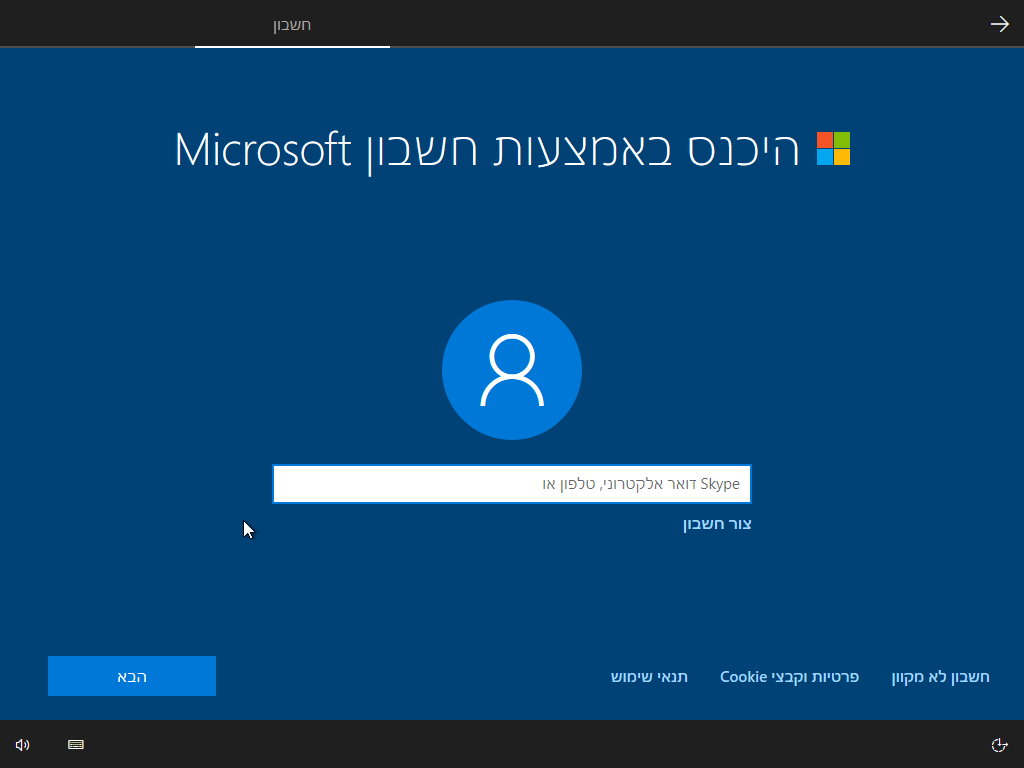View the תנאי שימוש terms
The height and width of the screenshot is (768, 1024).
[x=650, y=676]
